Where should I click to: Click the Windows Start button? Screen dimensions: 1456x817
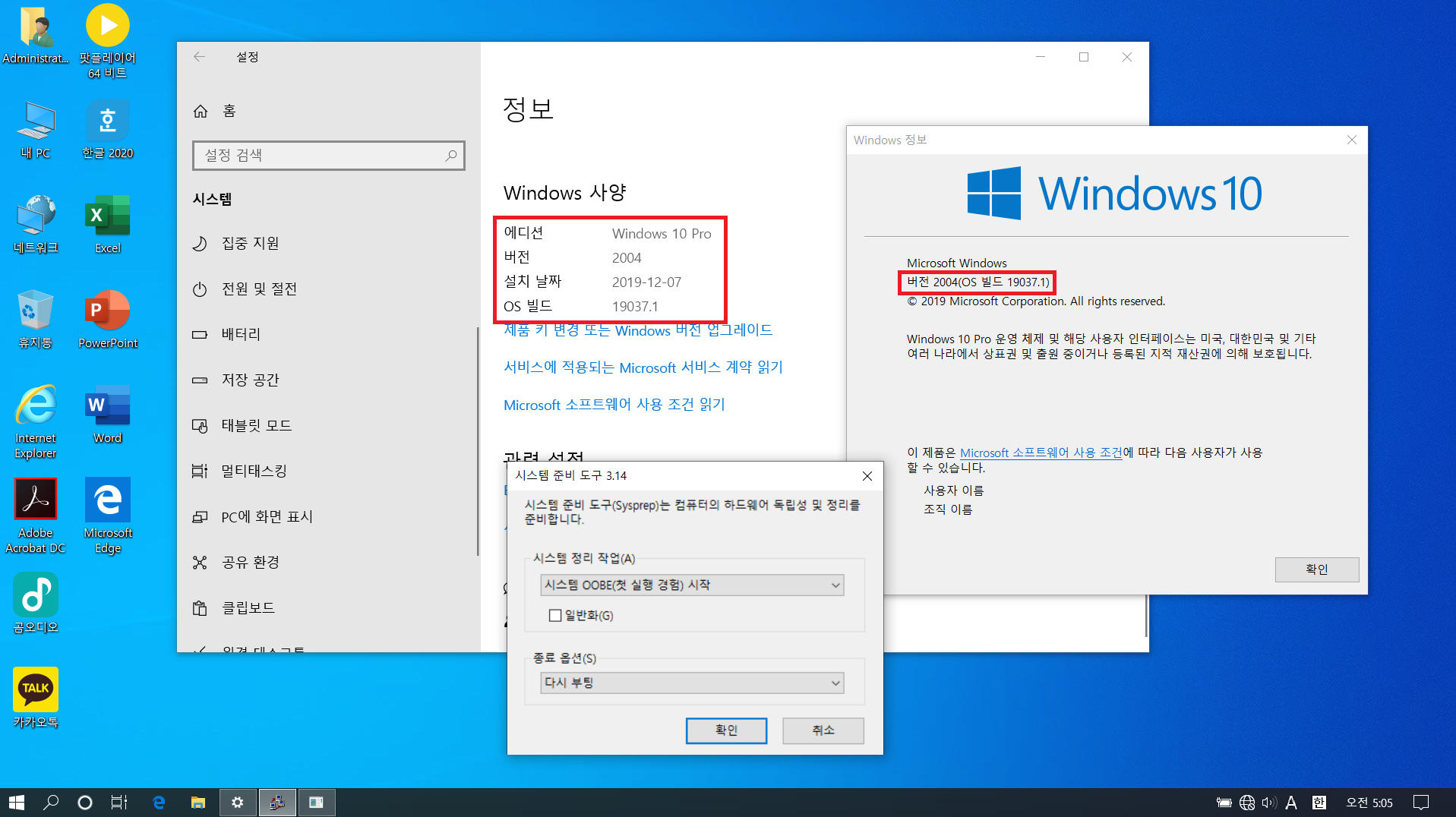[x=17, y=803]
